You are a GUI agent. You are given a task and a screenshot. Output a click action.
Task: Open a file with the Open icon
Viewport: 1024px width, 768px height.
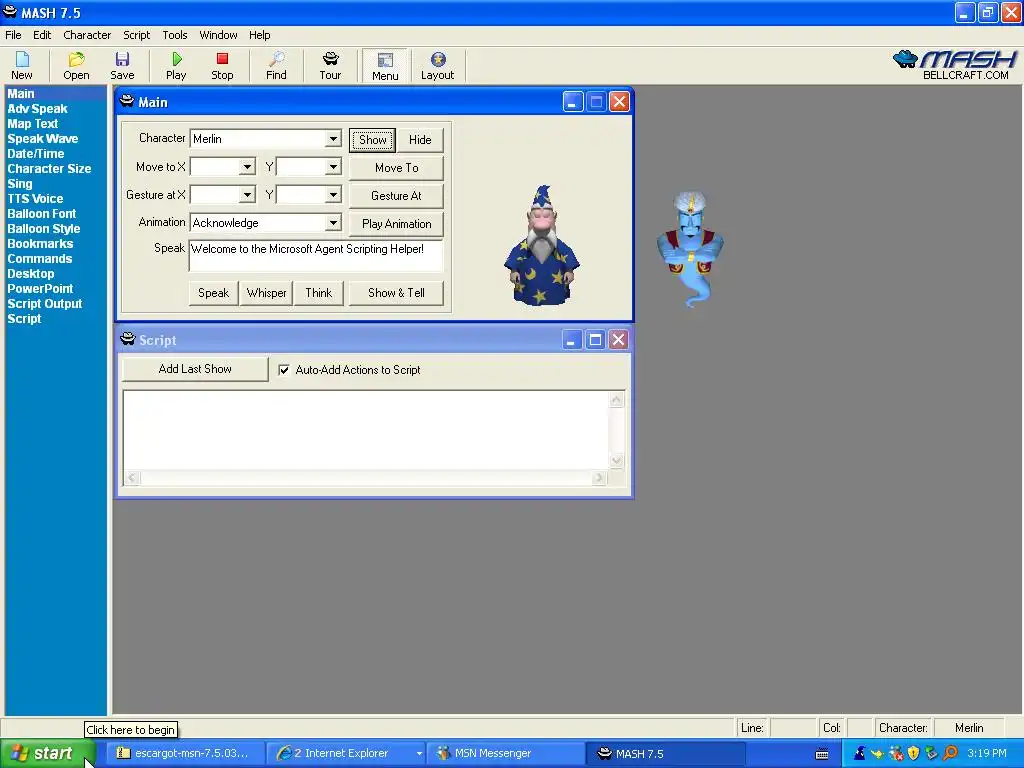(76, 66)
